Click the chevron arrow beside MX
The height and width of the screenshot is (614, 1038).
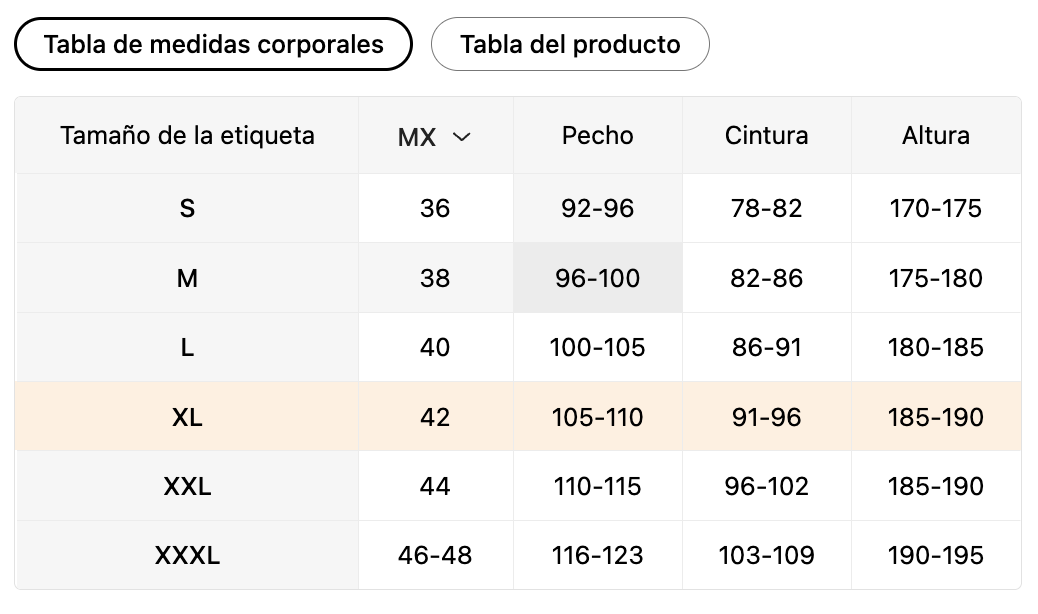[461, 137]
